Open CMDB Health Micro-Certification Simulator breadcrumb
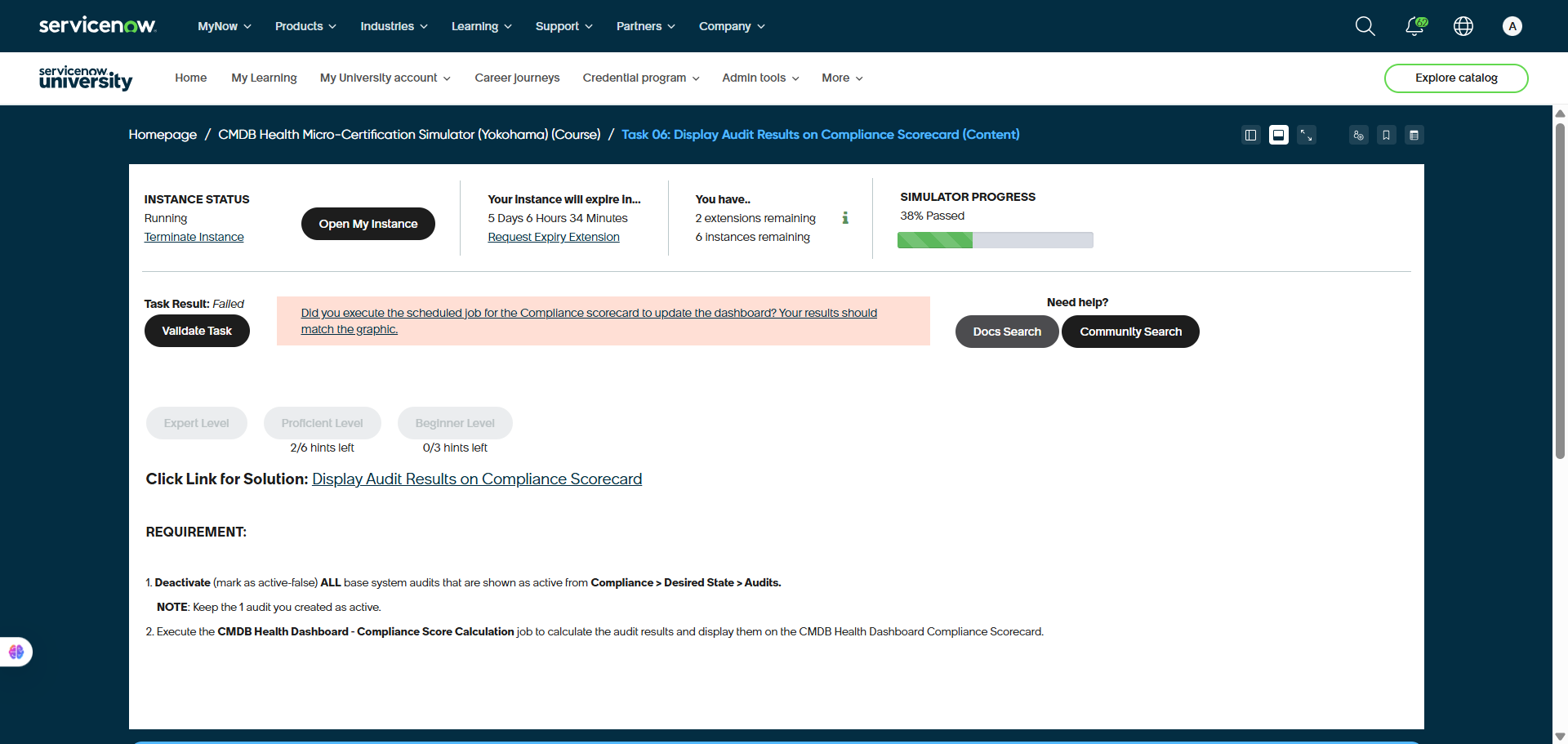1568x744 pixels. point(409,135)
